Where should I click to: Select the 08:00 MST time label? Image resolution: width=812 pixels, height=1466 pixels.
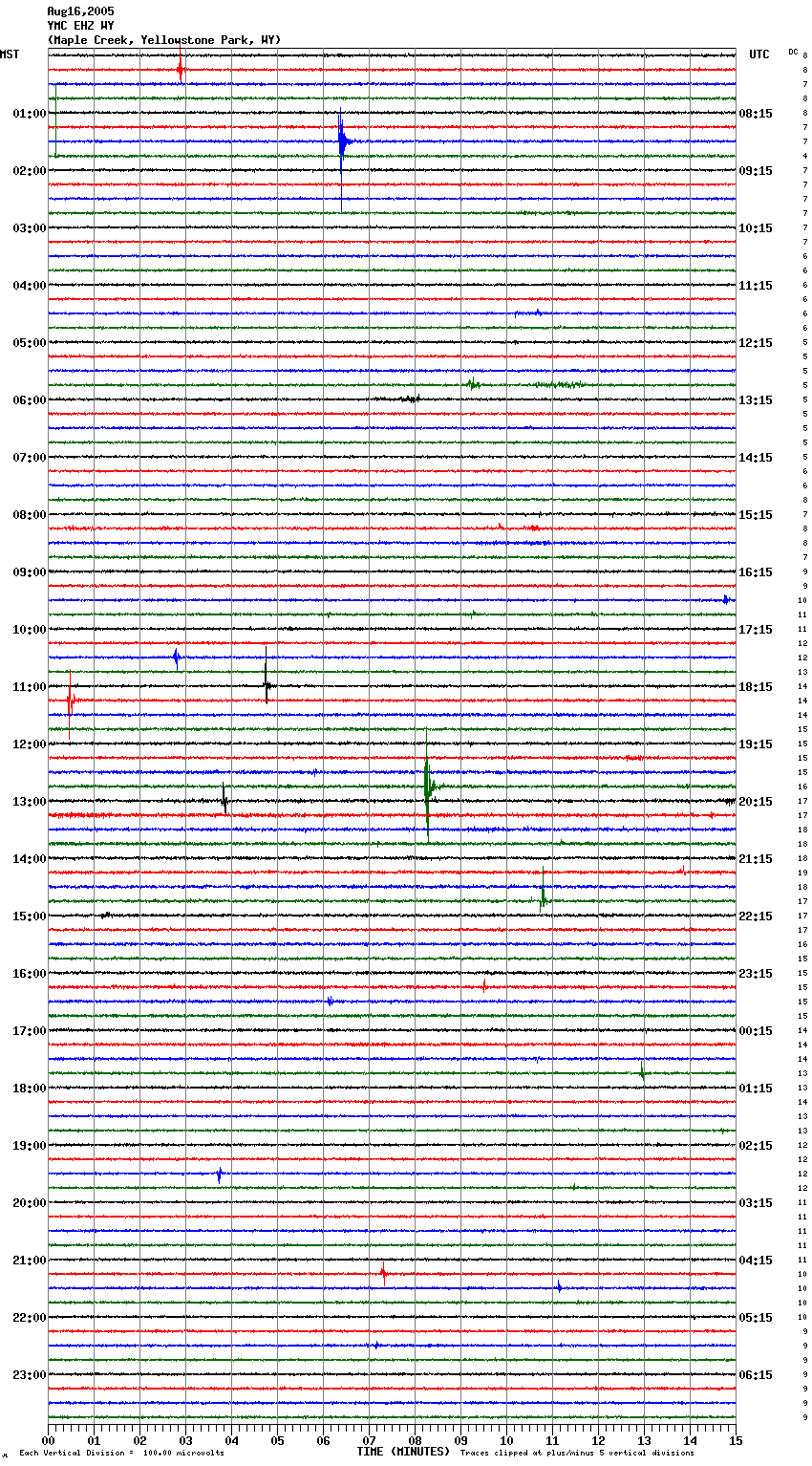tap(30, 515)
